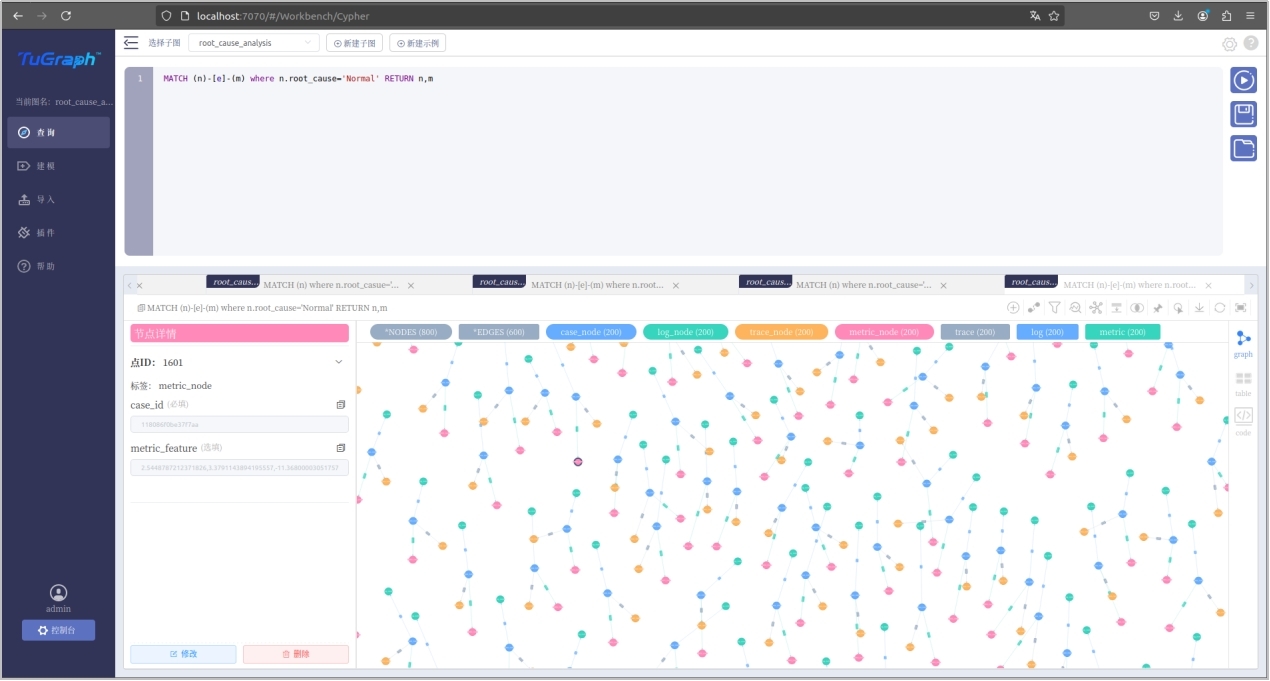This screenshot has width=1270, height=681.
Task: Collapse the node ID 1601 details chevron
Action: [339, 362]
